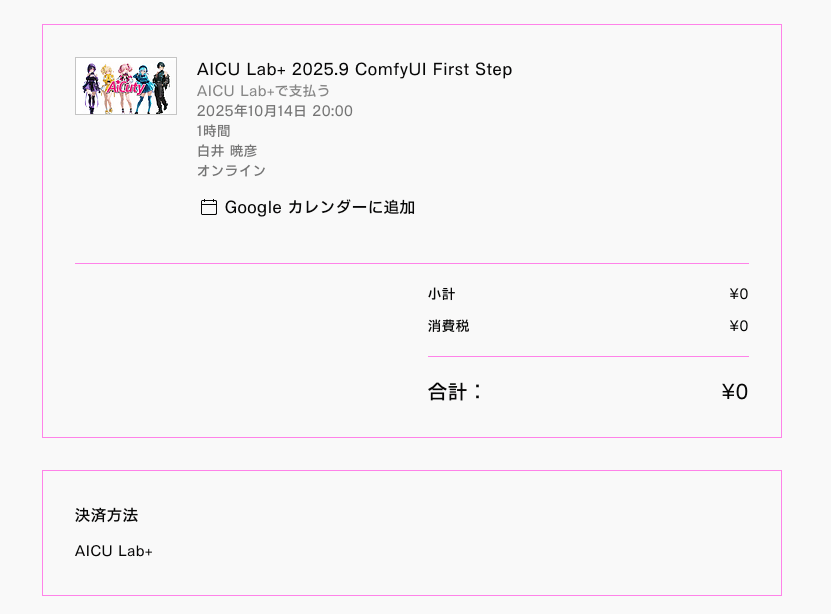
Task: Click the AICU Lab+ payment method value
Action: click(x=114, y=551)
